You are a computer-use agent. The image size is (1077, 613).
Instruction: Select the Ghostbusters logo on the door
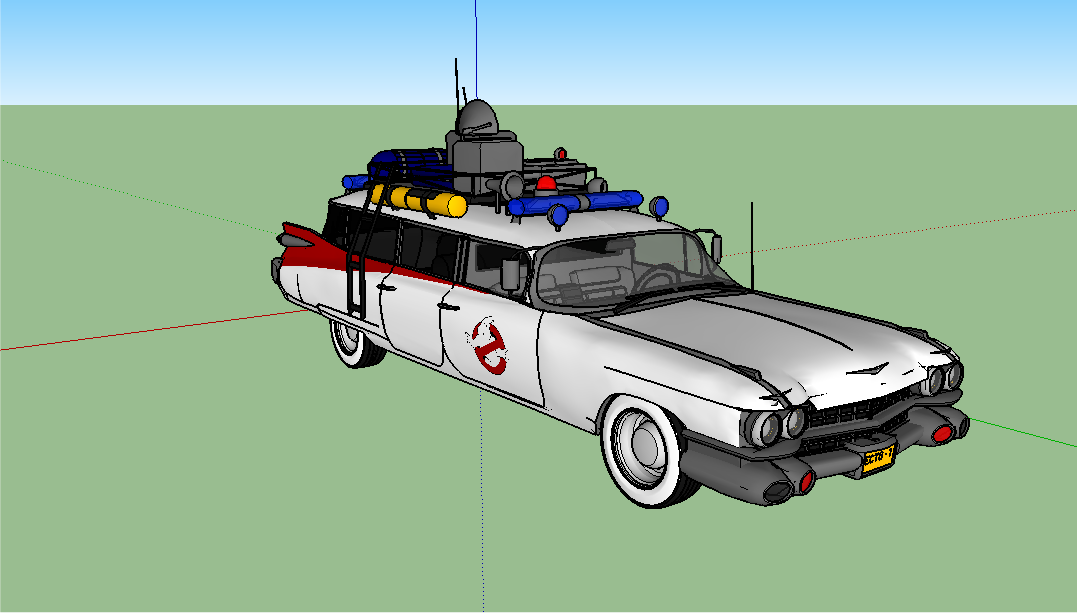coord(488,345)
